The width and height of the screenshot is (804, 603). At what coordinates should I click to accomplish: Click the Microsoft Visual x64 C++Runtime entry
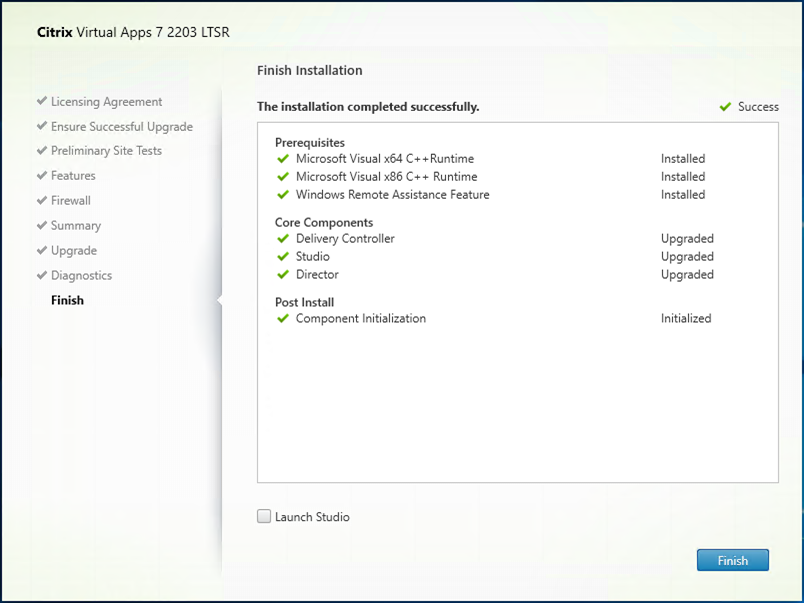tap(385, 158)
